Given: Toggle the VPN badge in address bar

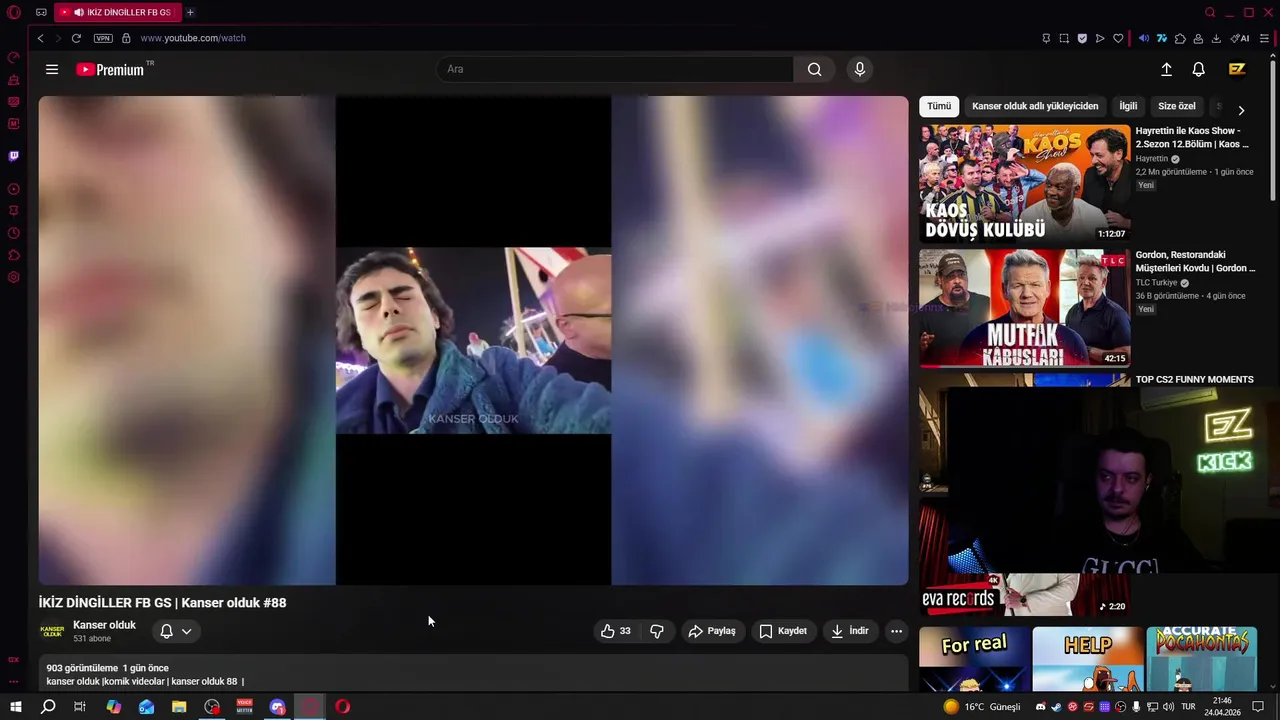Looking at the screenshot, I should pyautogui.click(x=103, y=38).
